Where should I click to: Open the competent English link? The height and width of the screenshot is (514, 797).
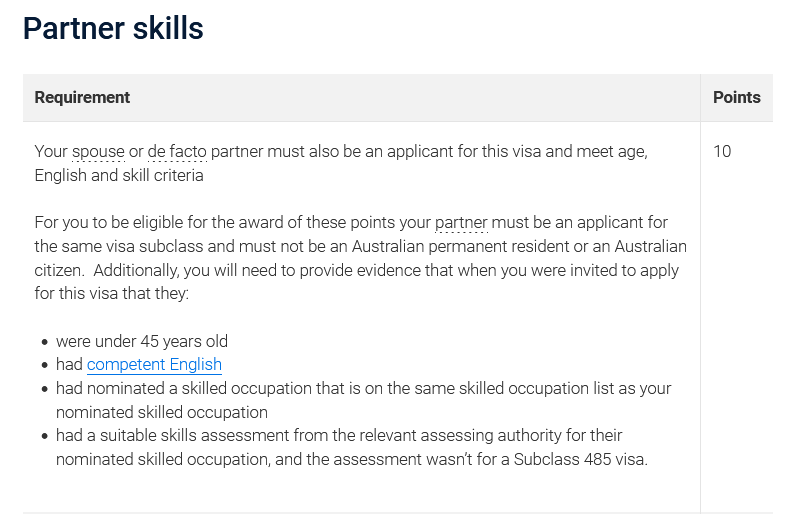point(154,365)
